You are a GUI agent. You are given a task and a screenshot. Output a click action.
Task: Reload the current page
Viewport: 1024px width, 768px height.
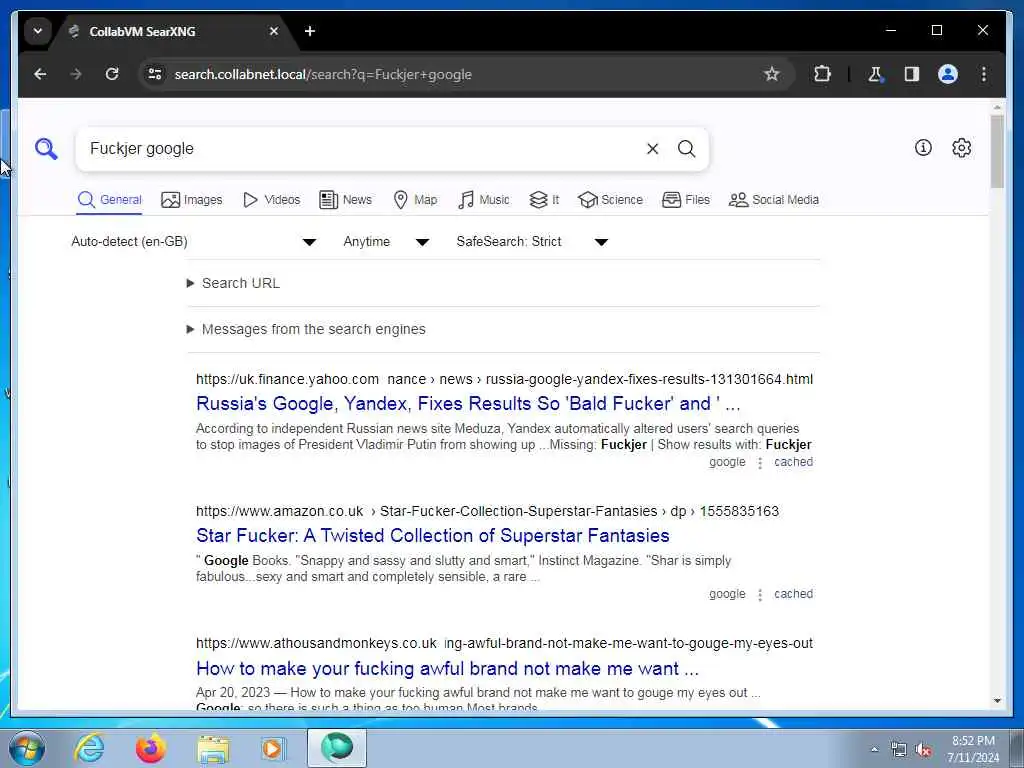(112, 74)
